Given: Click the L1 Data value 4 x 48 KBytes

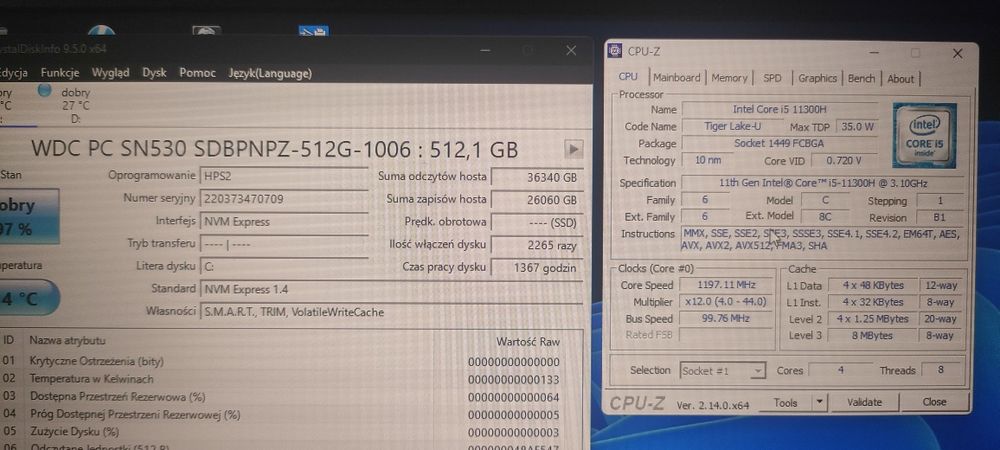Looking at the screenshot, I should click(874, 286).
